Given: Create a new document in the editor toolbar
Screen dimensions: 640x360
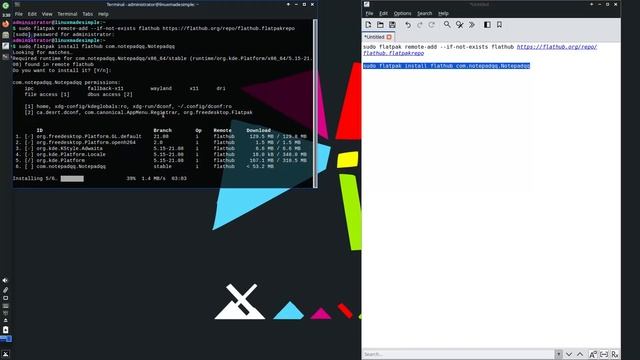Looking at the screenshot, I should coord(368,25).
